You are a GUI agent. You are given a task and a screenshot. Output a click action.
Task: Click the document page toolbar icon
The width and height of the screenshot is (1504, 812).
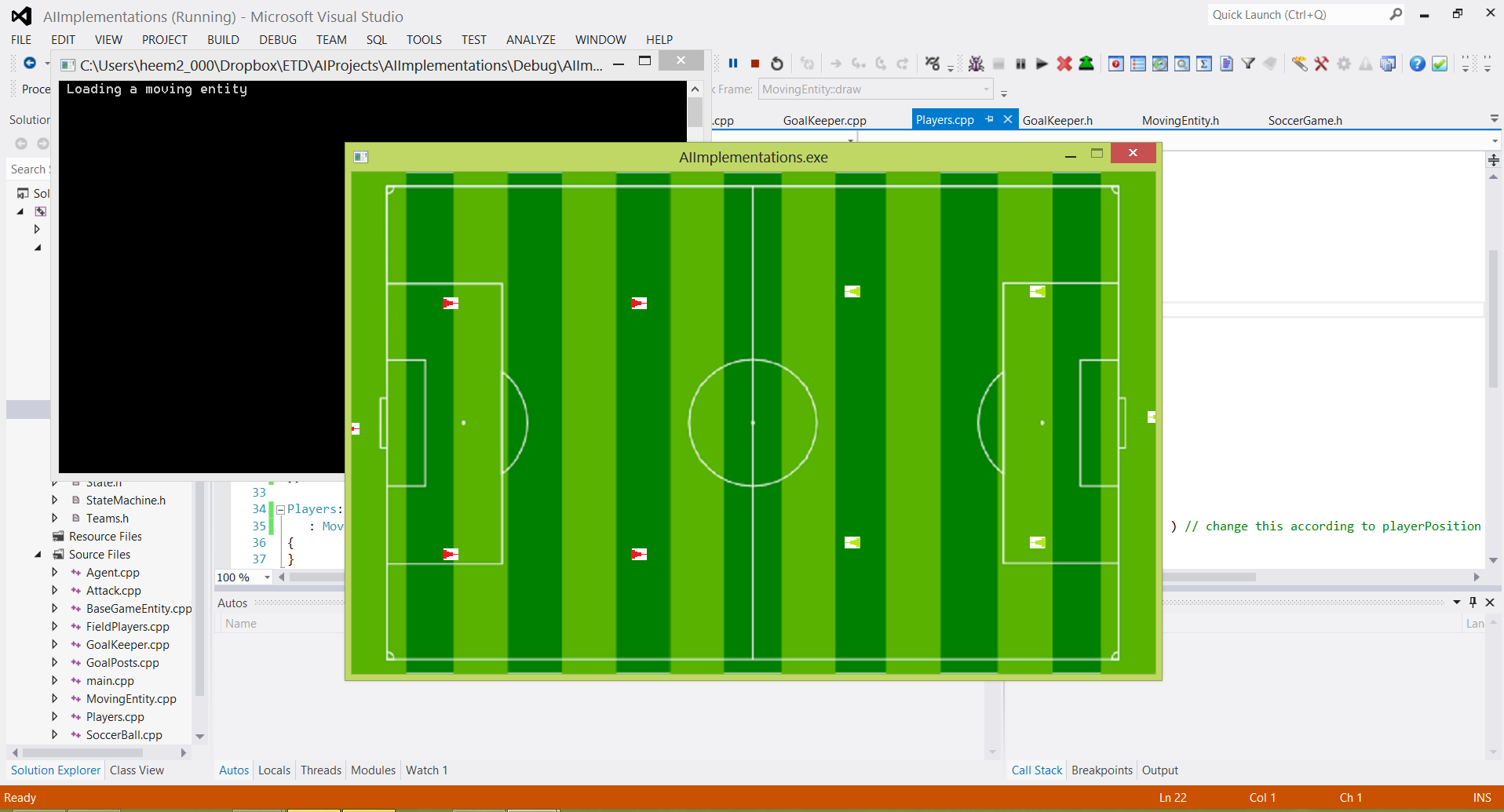tap(1226, 64)
